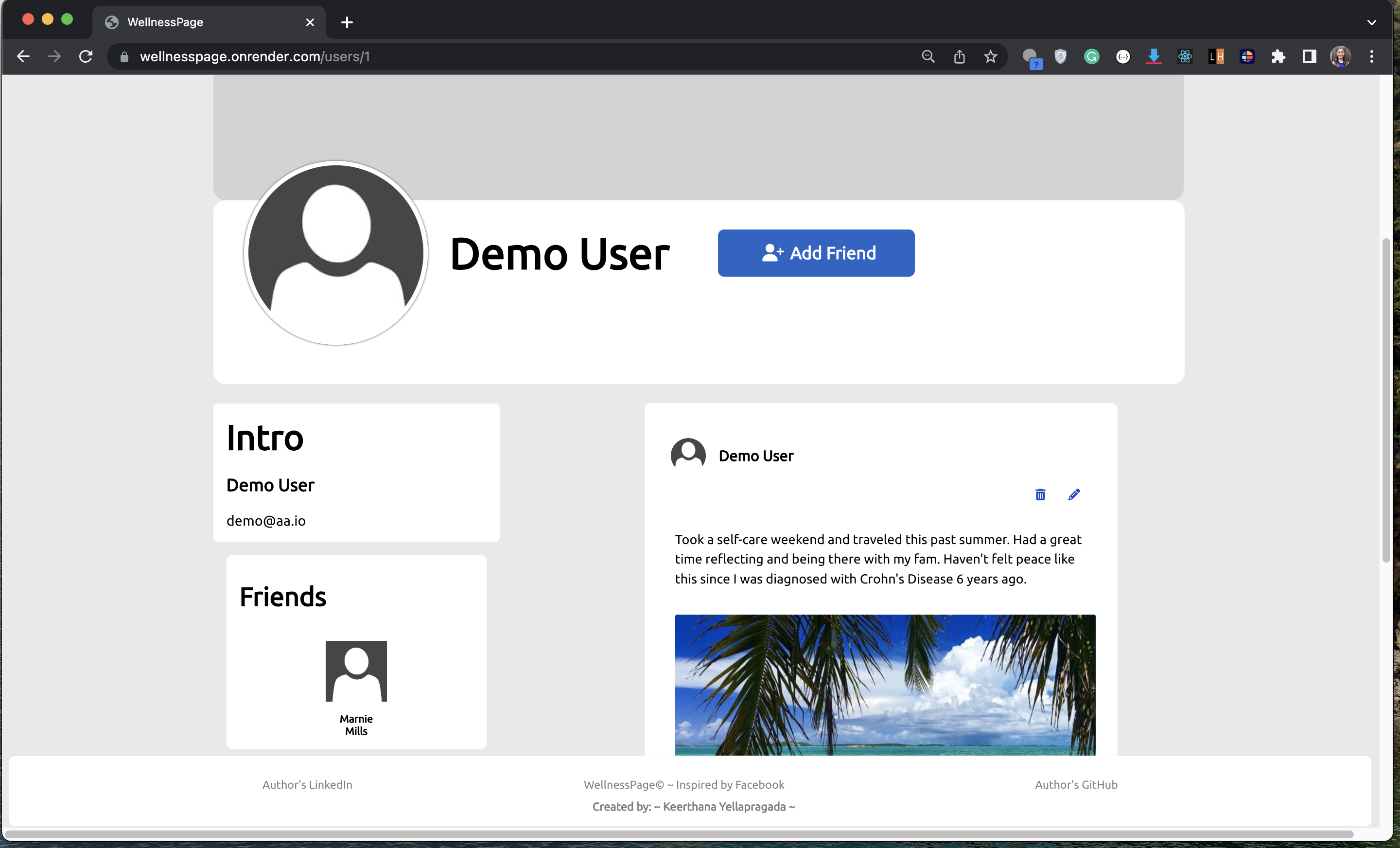Toggle the bookmark star for this page

[x=990, y=56]
